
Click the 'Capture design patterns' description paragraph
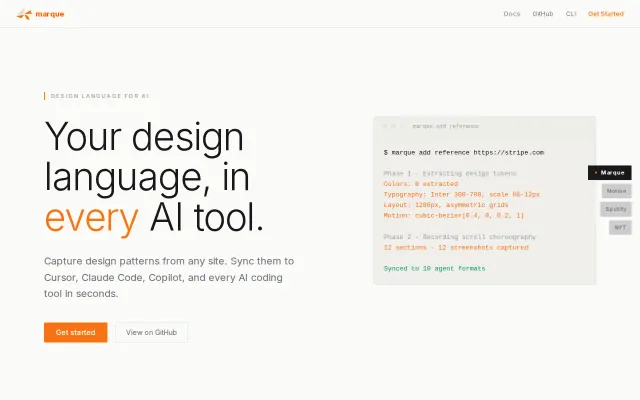pos(169,277)
